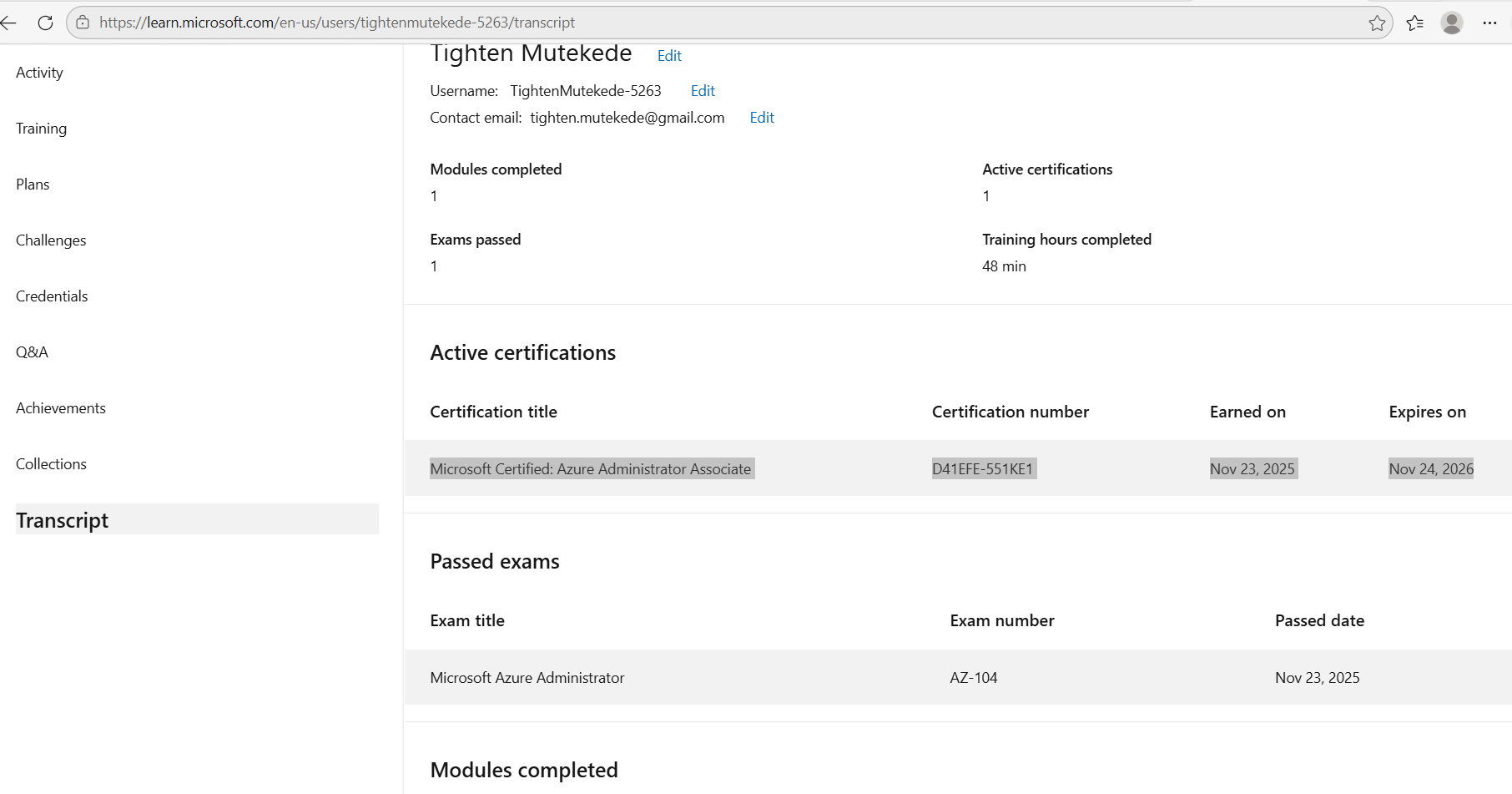Click the passed date Nov 23, 2025

[1318, 678]
